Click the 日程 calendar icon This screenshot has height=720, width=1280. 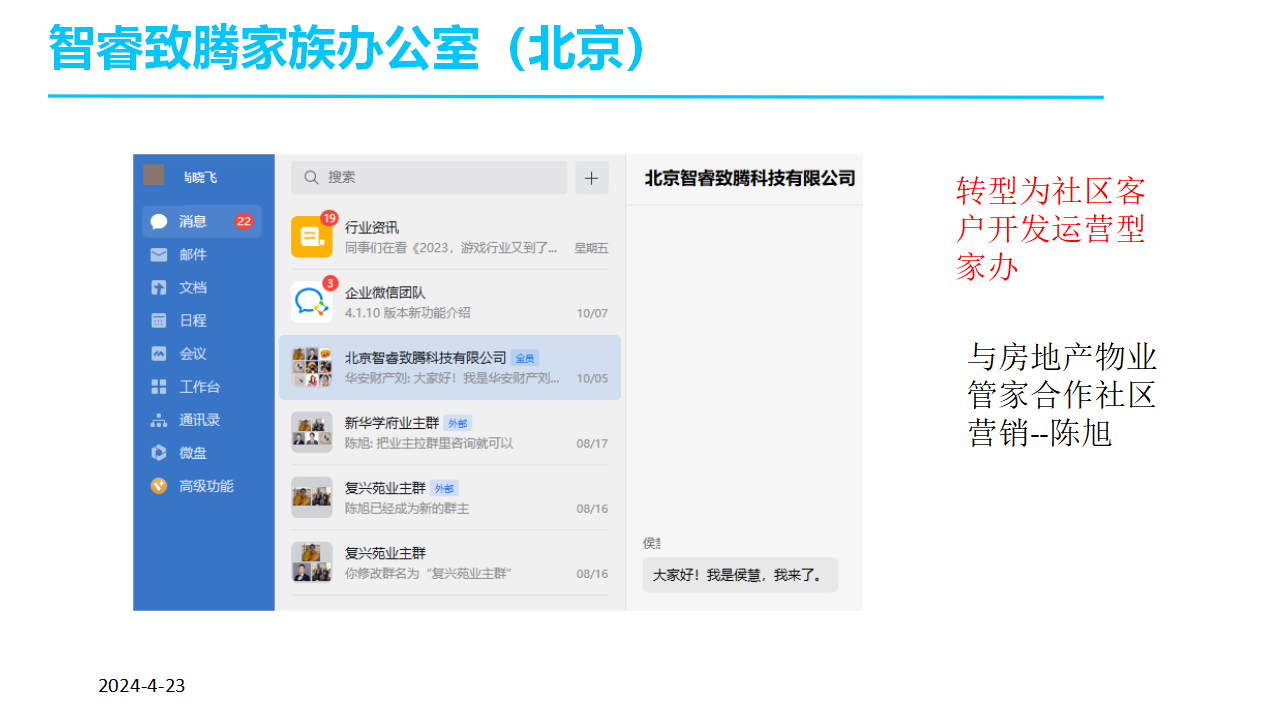[159, 320]
